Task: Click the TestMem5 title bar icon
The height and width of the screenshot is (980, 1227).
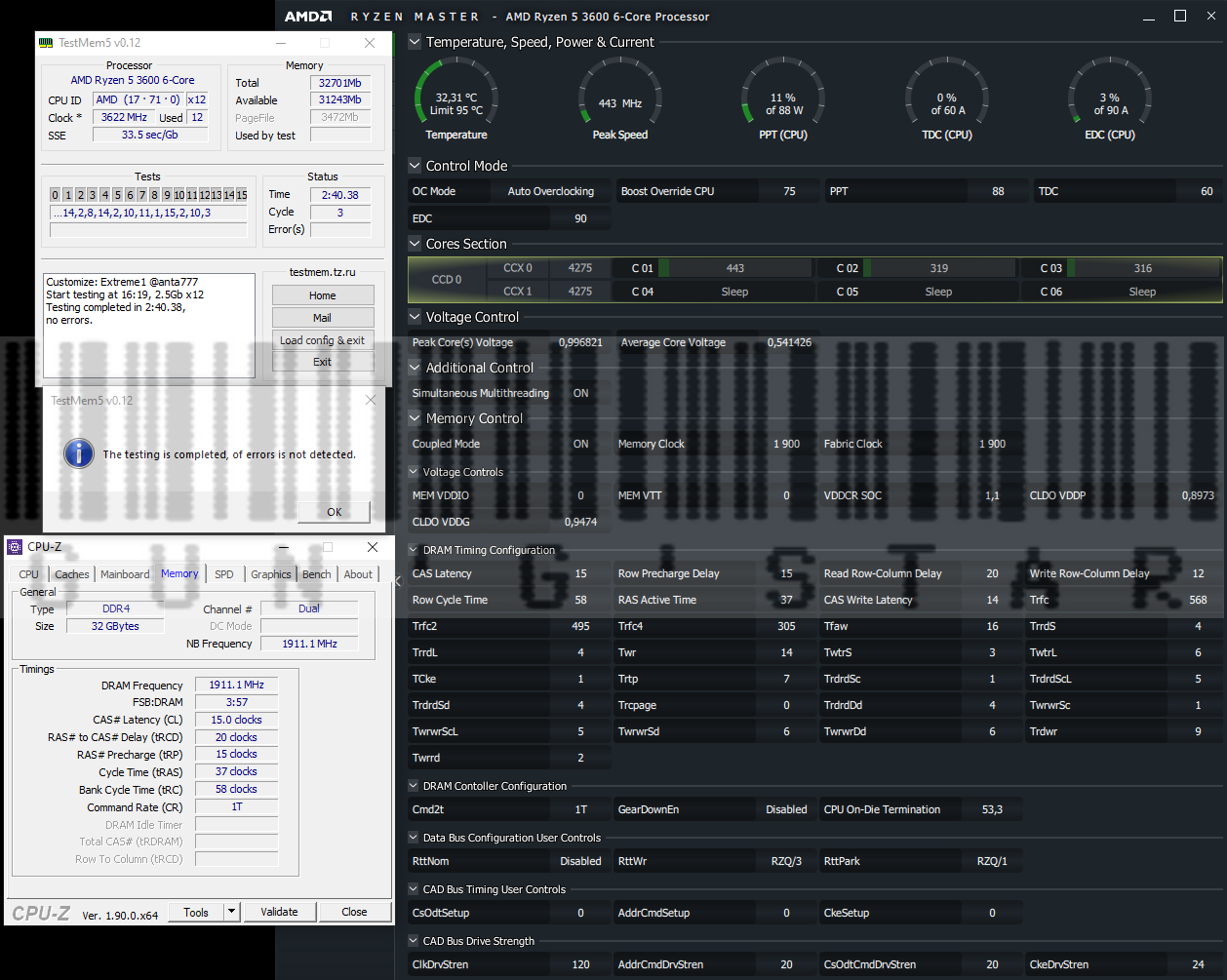Action: tap(45, 43)
